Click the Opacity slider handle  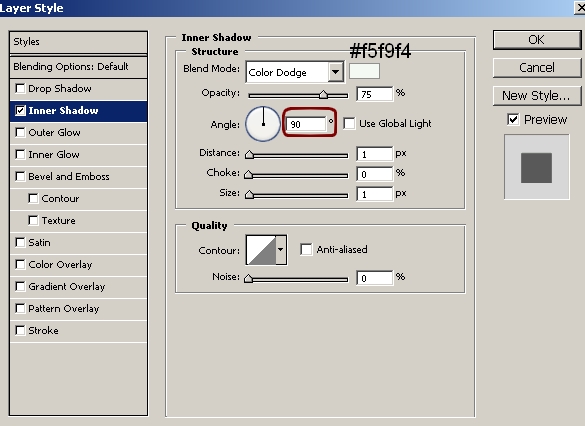pos(323,94)
